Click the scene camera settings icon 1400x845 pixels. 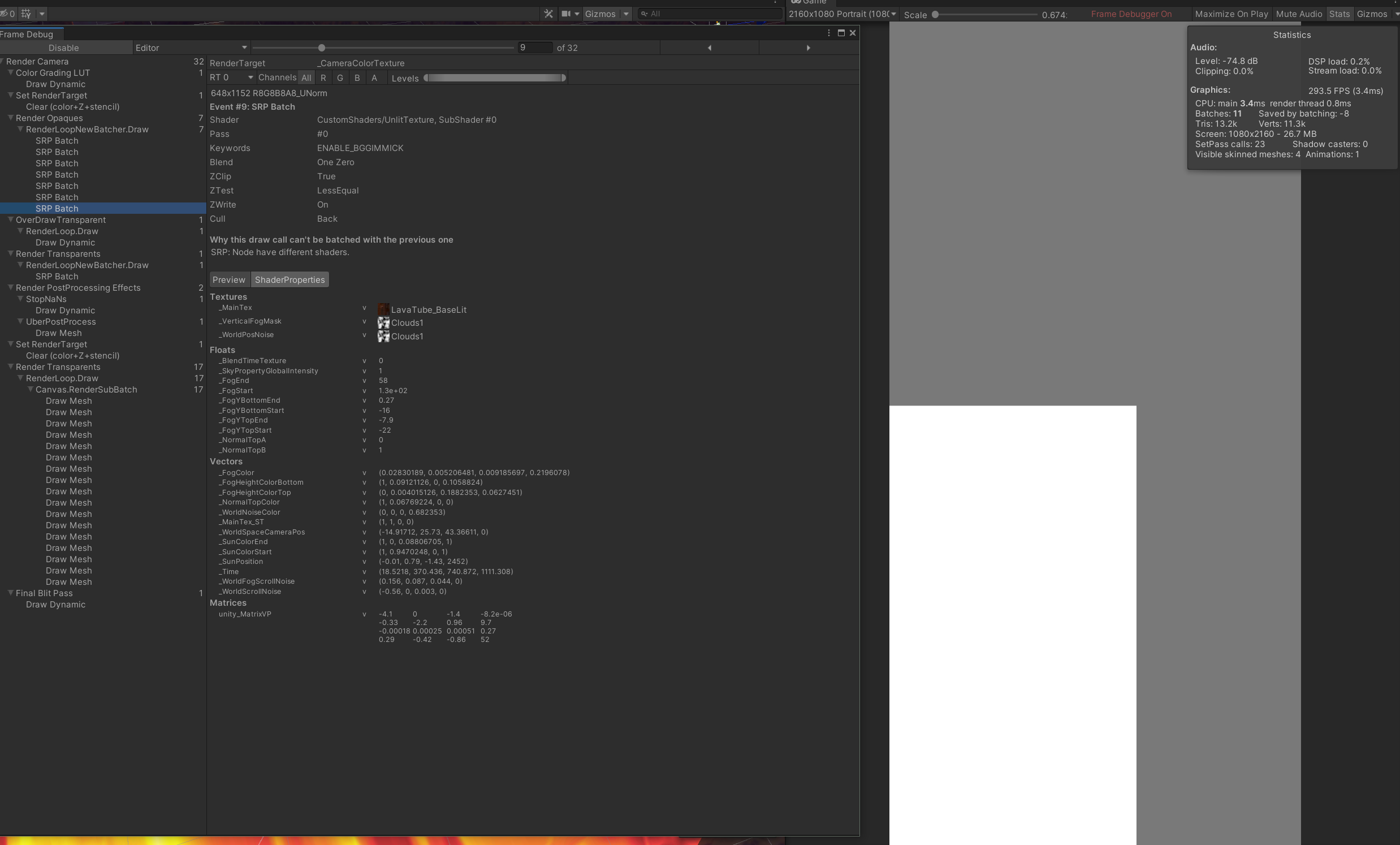tap(566, 14)
